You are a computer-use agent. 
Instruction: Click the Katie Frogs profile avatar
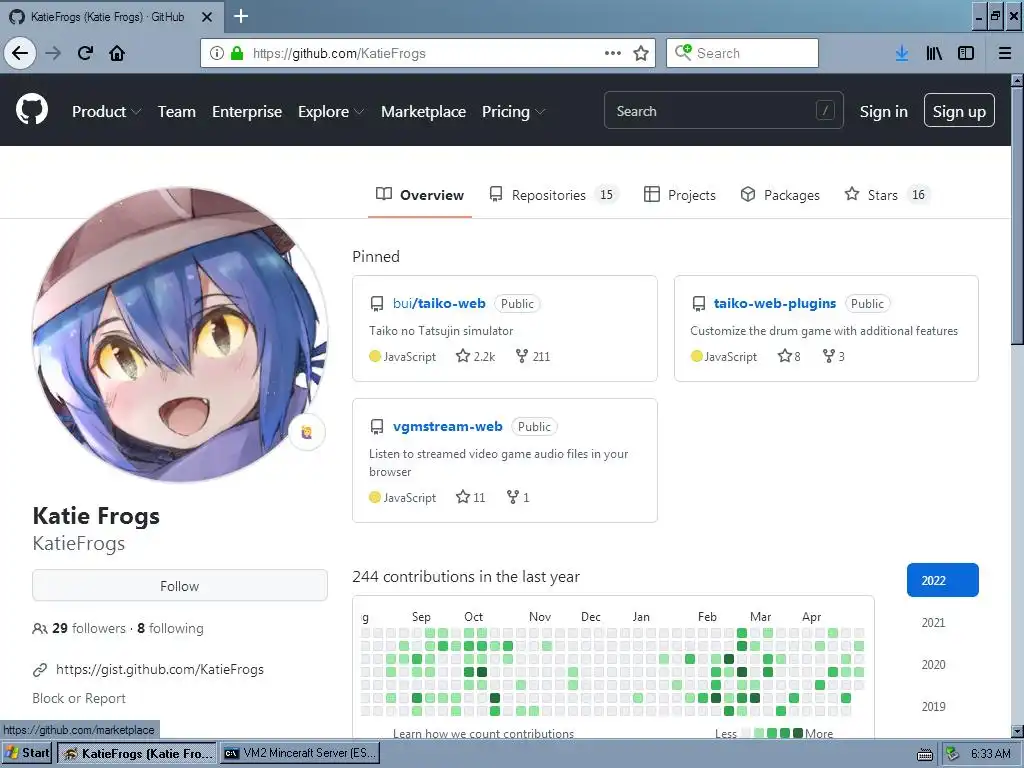(x=180, y=334)
